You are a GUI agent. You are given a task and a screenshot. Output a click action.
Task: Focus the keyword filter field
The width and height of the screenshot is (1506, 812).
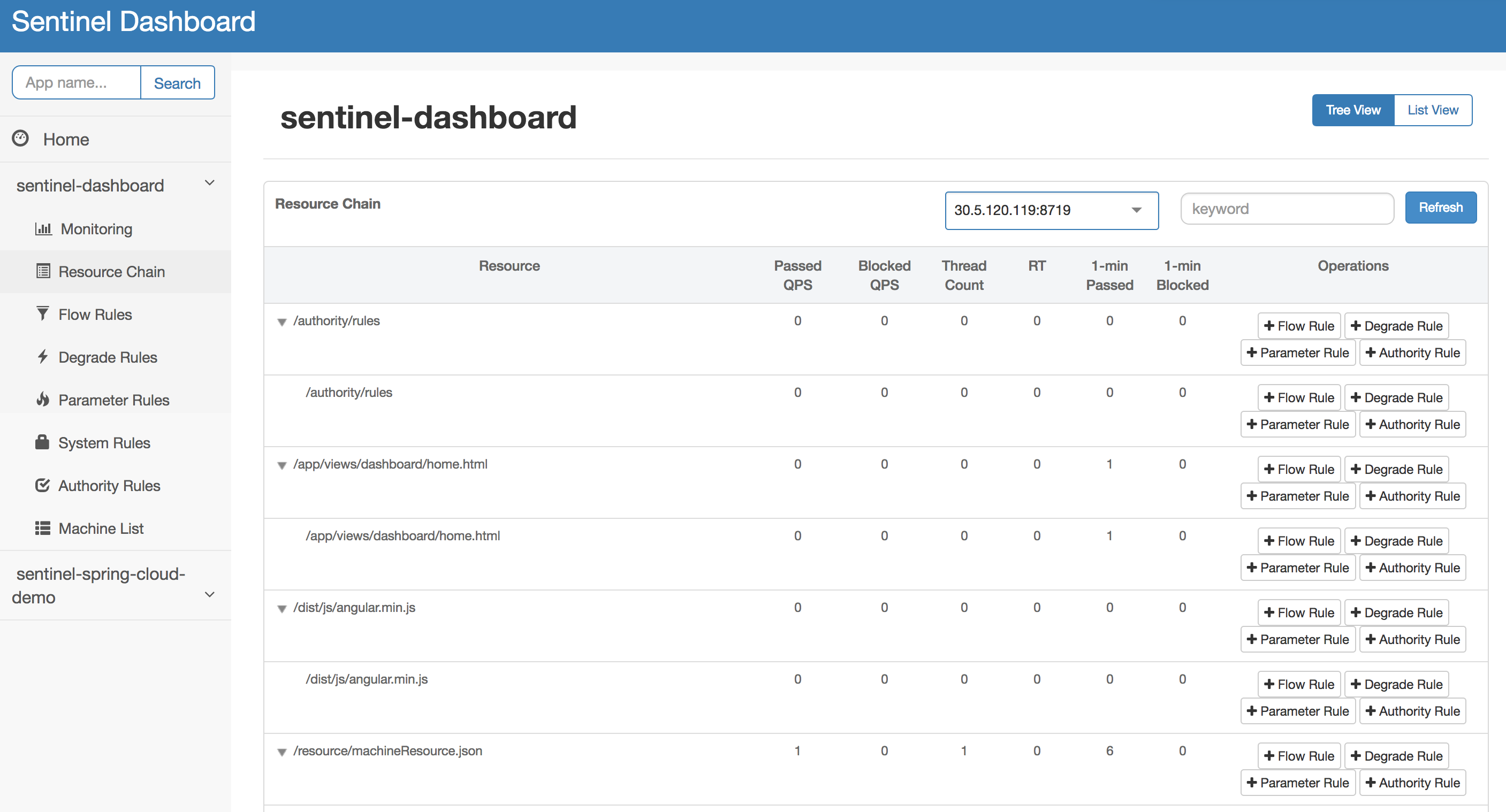[1287, 209]
